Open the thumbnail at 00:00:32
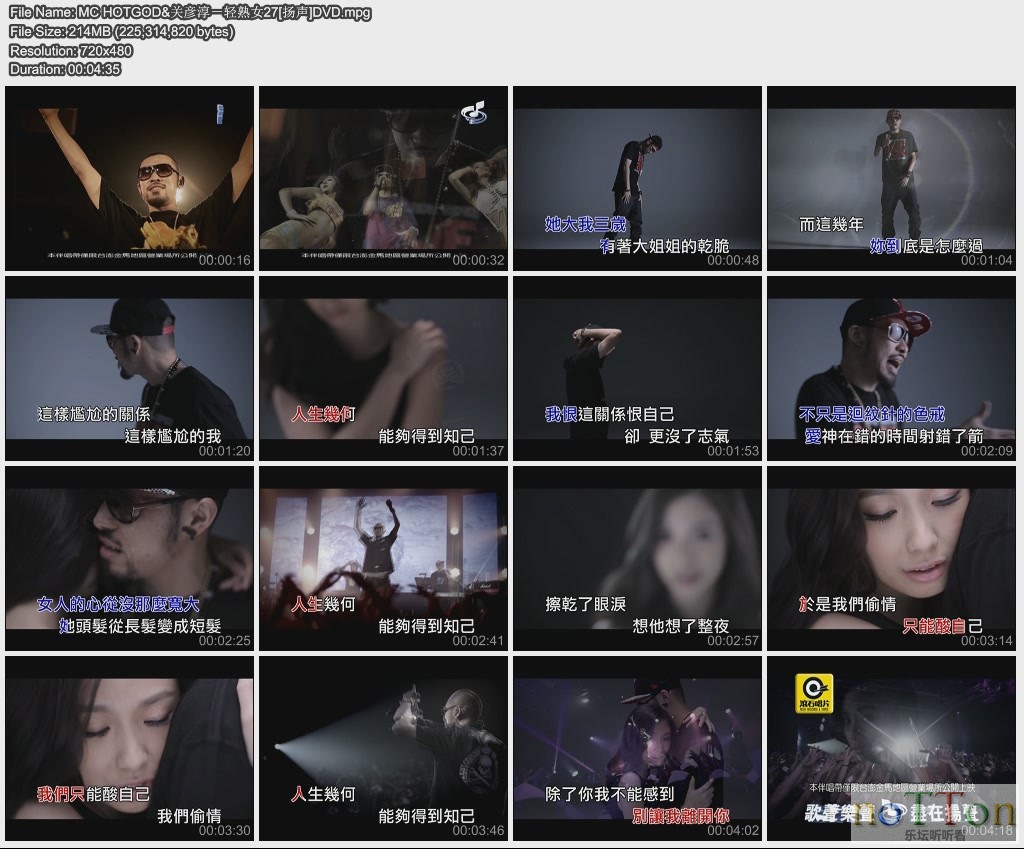1024x849 pixels. [x=383, y=178]
